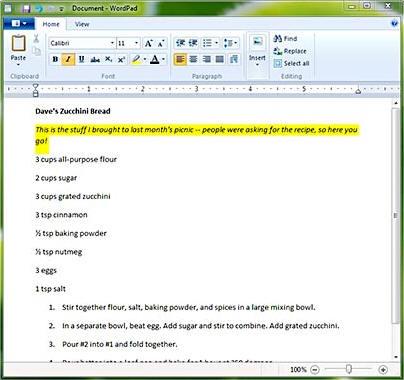This screenshot has width=404, height=380.
Task: Open the WordPad file menu button
Action: tap(19, 24)
